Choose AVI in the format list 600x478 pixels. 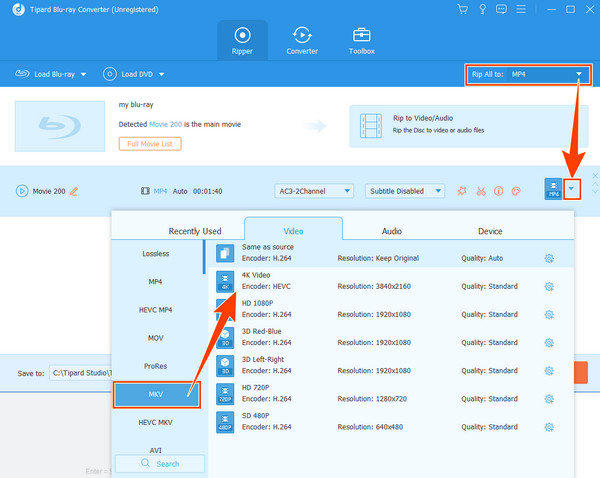156,450
